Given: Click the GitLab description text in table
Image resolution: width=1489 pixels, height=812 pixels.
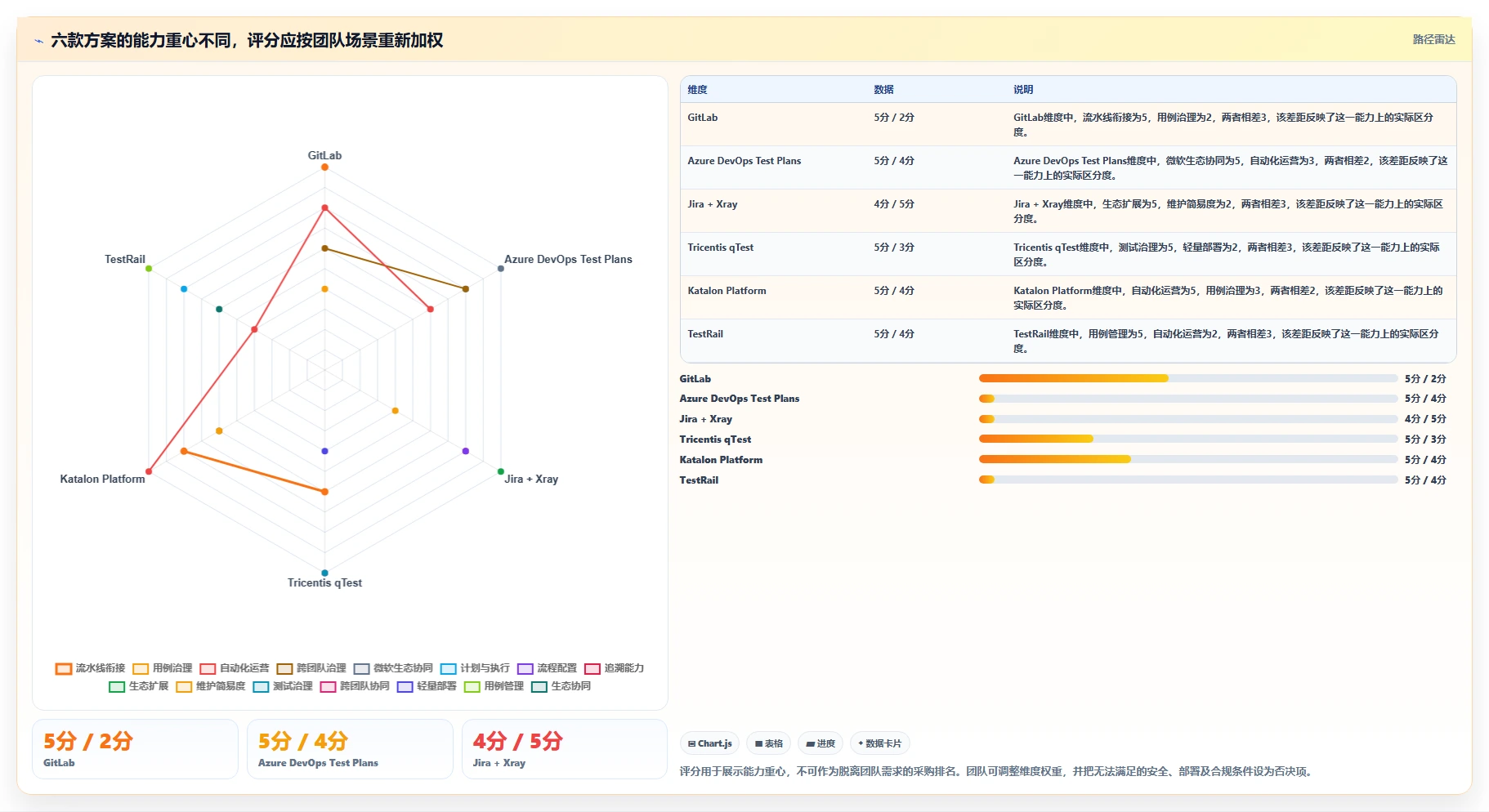Looking at the screenshot, I should pyautogui.click(x=1223, y=125).
